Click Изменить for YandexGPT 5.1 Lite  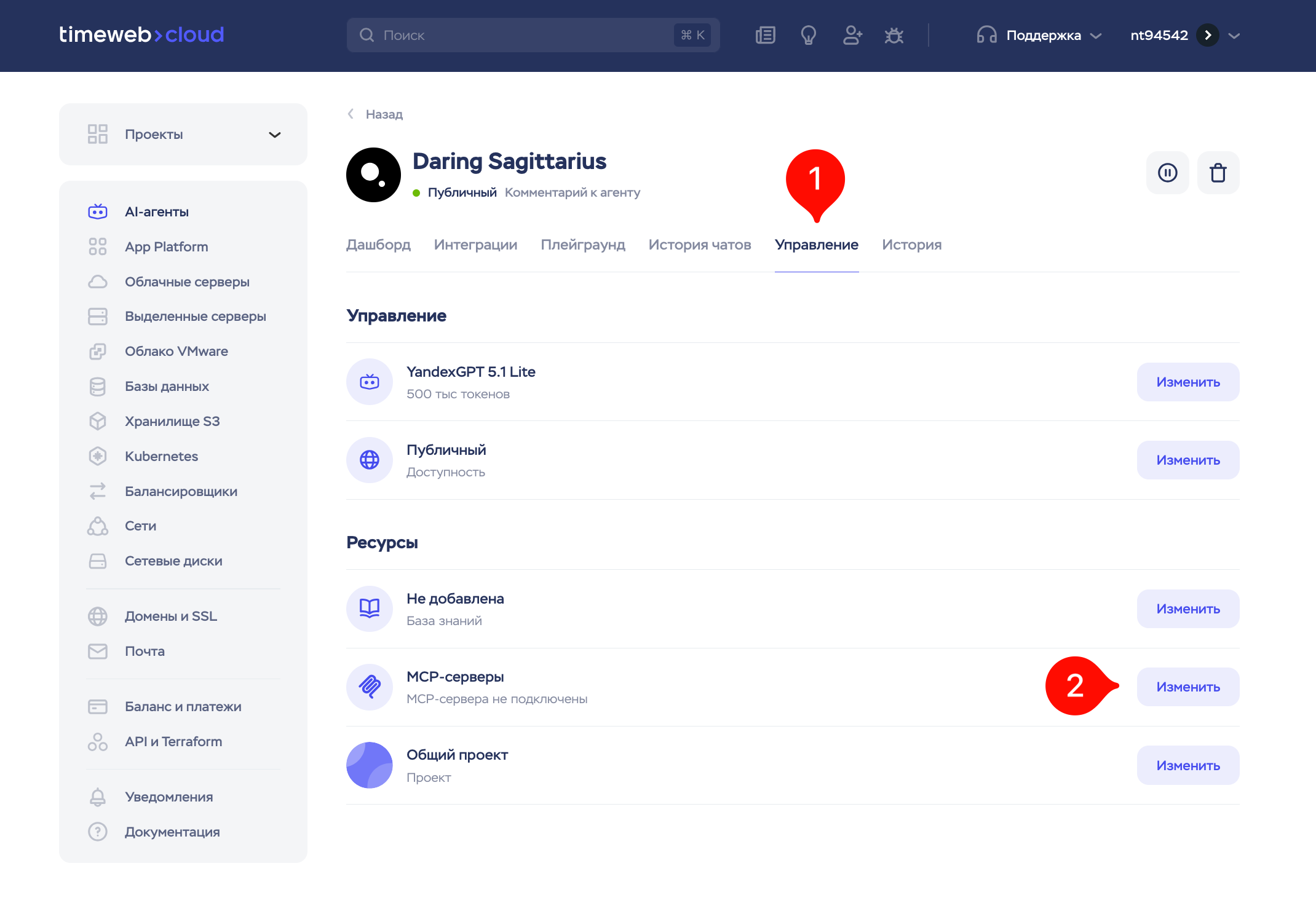(1187, 382)
